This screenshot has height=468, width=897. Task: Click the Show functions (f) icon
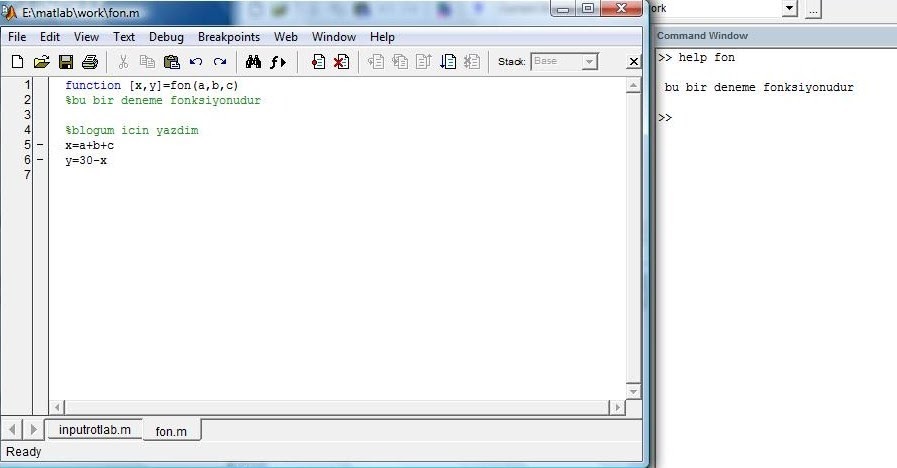pos(278,62)
